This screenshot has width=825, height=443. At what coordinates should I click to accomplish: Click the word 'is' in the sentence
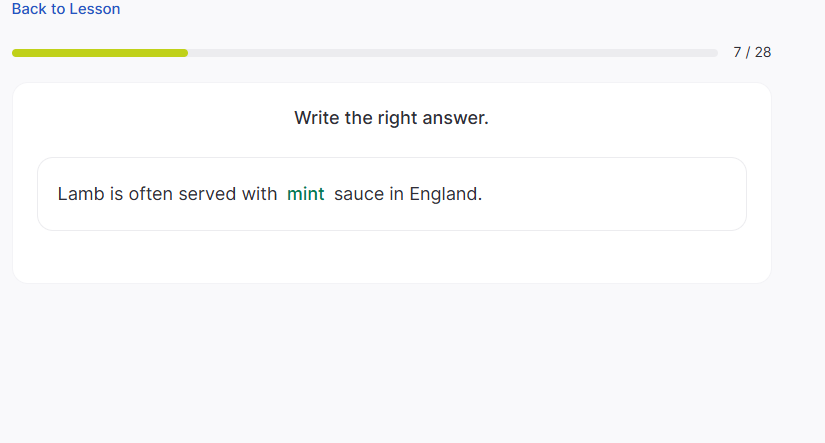[x=117, y=194]
